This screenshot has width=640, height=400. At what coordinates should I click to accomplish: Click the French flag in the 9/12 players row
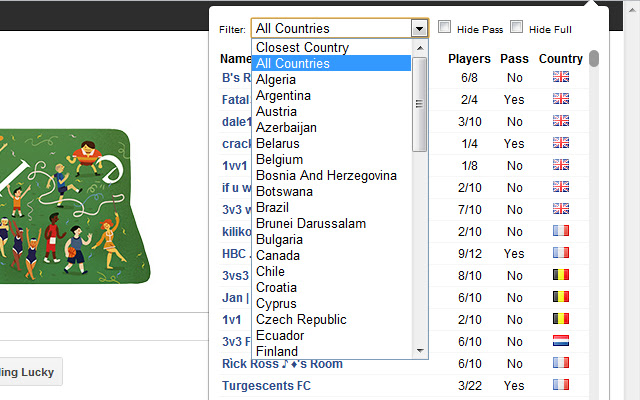pyautogui.click(x=561, y=253)
